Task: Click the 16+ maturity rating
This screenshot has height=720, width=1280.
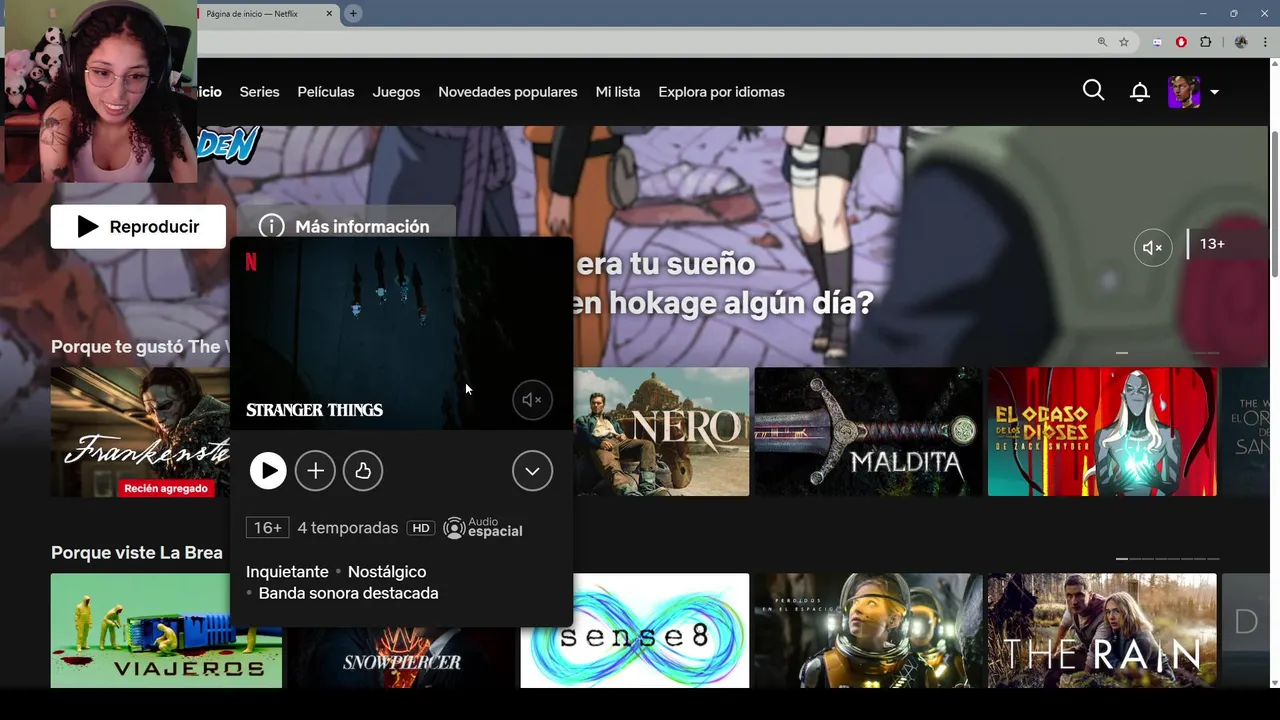Action: click(267, 528)
